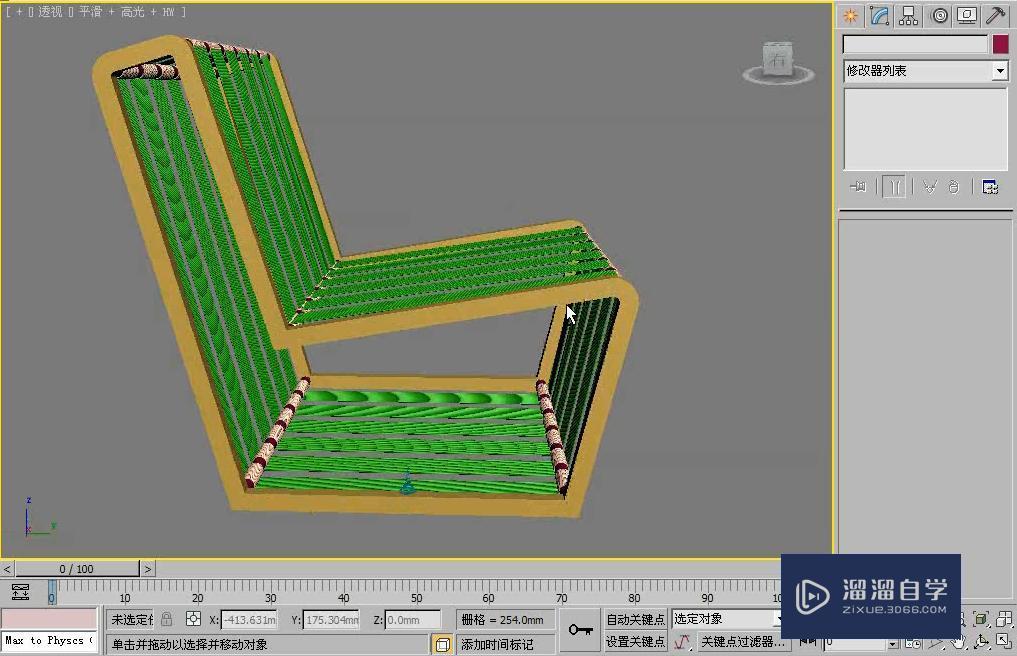Switch to the Modify panel tab

(x=879, y=16)
